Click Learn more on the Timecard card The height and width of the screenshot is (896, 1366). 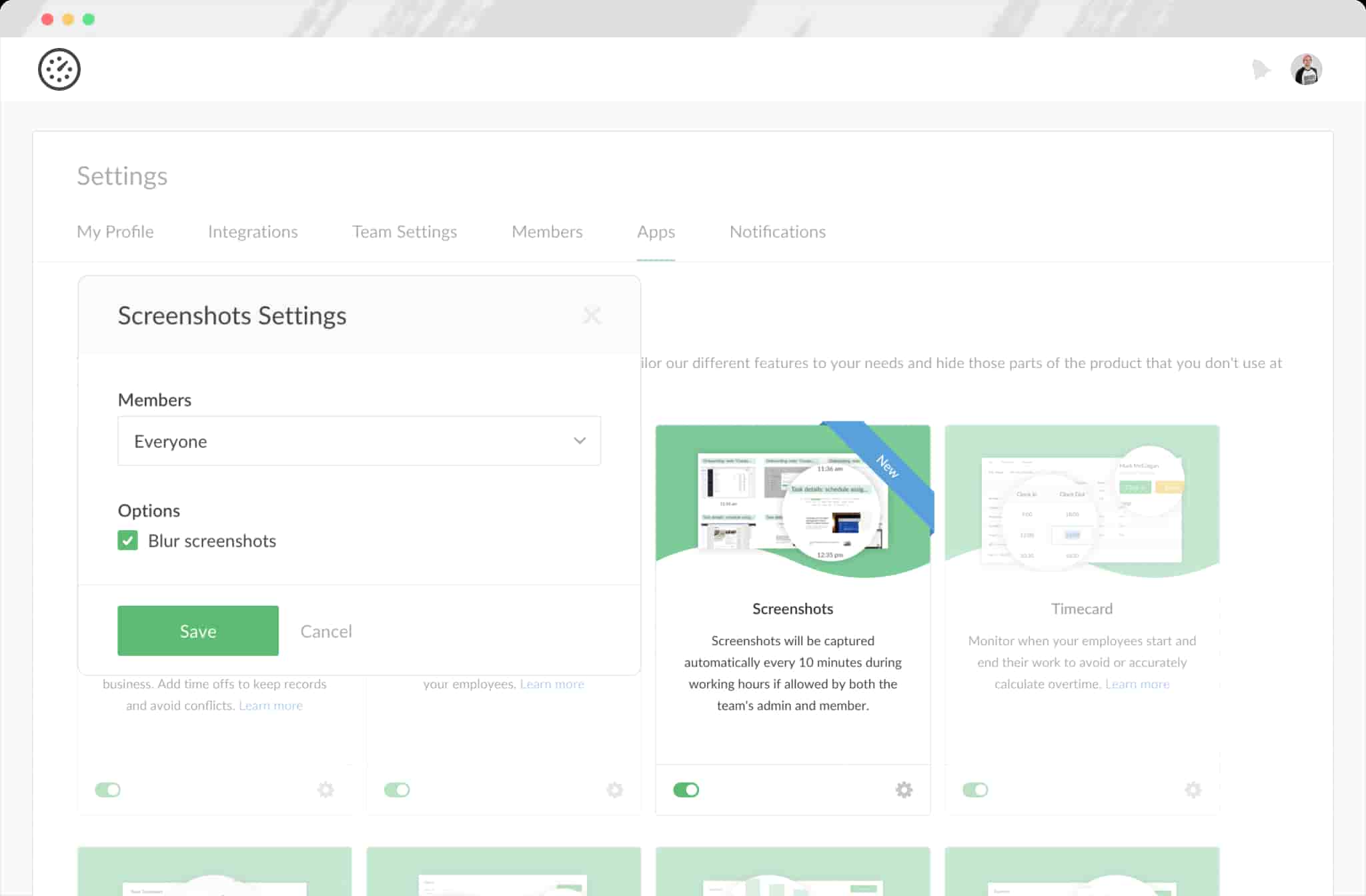click(x=1137, y=684)
